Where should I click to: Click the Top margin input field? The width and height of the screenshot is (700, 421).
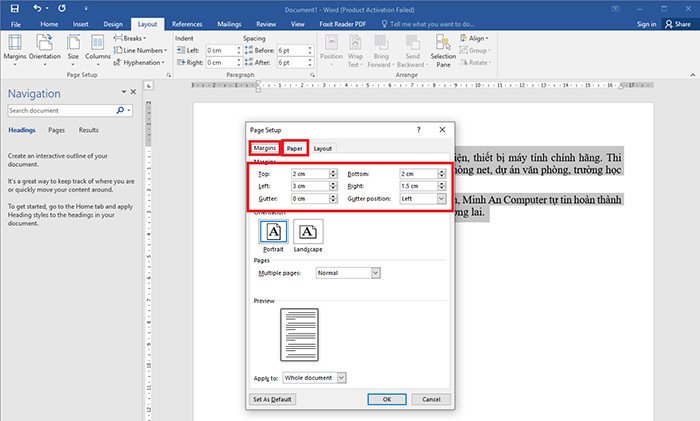(308, 173)
